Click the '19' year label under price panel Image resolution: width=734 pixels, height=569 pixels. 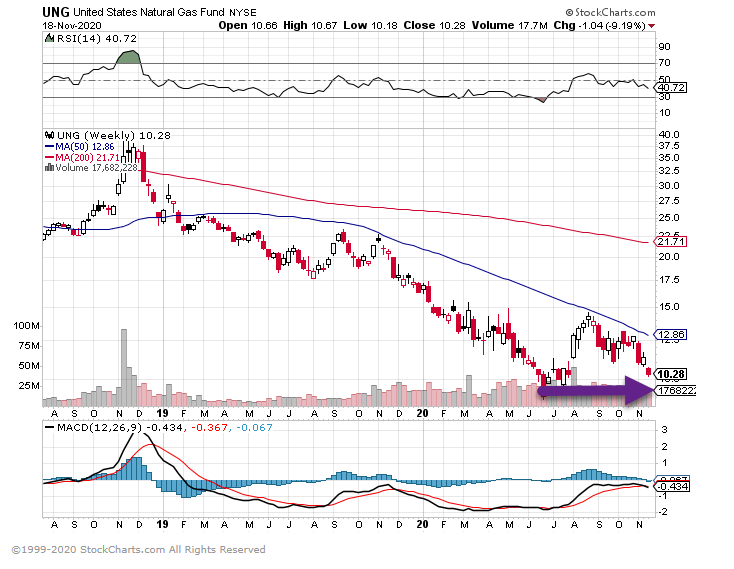point(162,413)
